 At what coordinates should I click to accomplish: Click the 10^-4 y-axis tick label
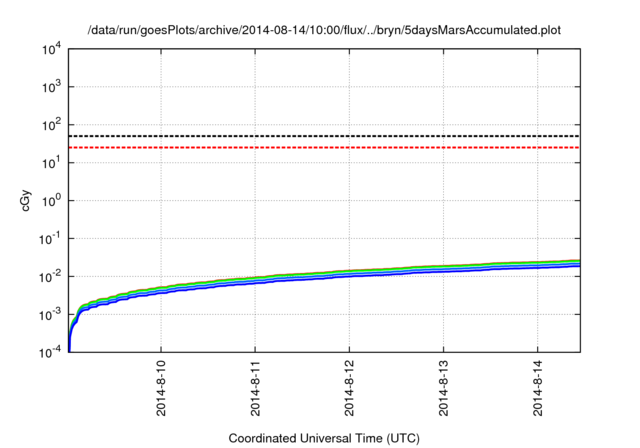[50, 352]
